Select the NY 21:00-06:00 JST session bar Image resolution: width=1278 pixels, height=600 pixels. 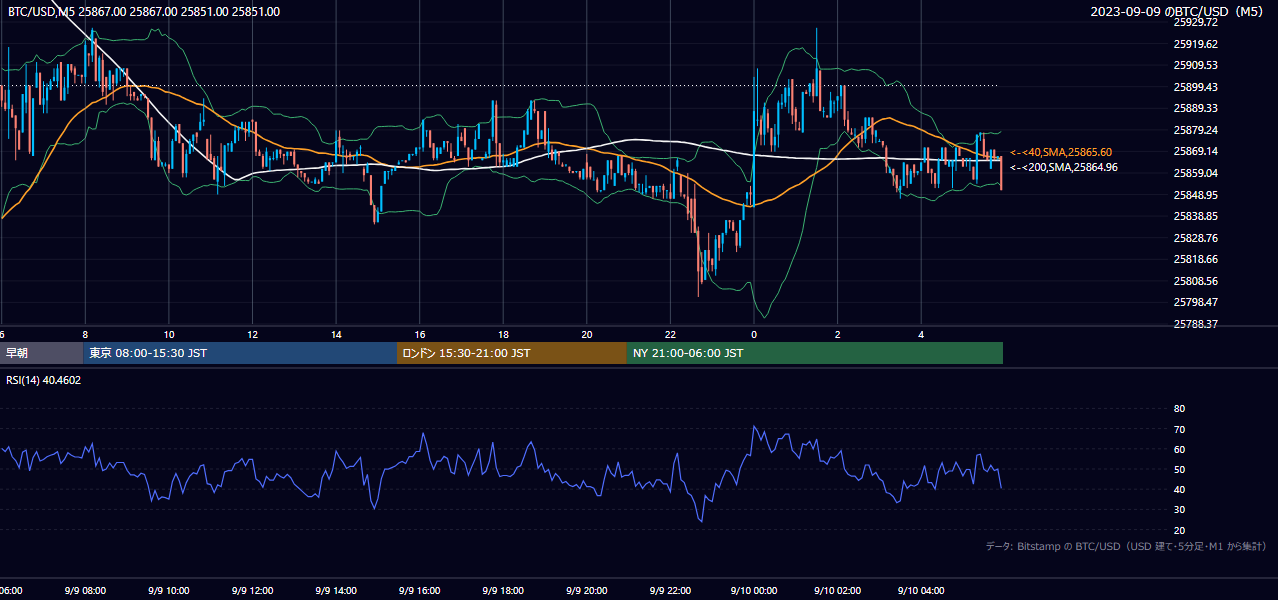pyautogui.click(x=815, y=353)
